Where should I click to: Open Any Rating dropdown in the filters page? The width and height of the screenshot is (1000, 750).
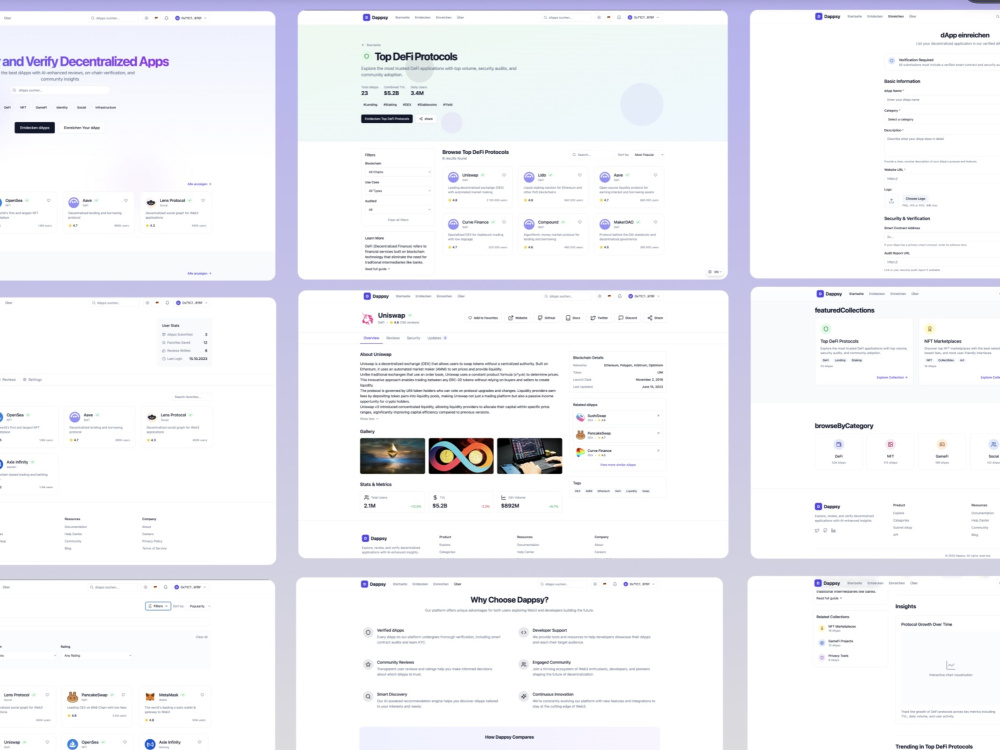[x=97, y=655]
